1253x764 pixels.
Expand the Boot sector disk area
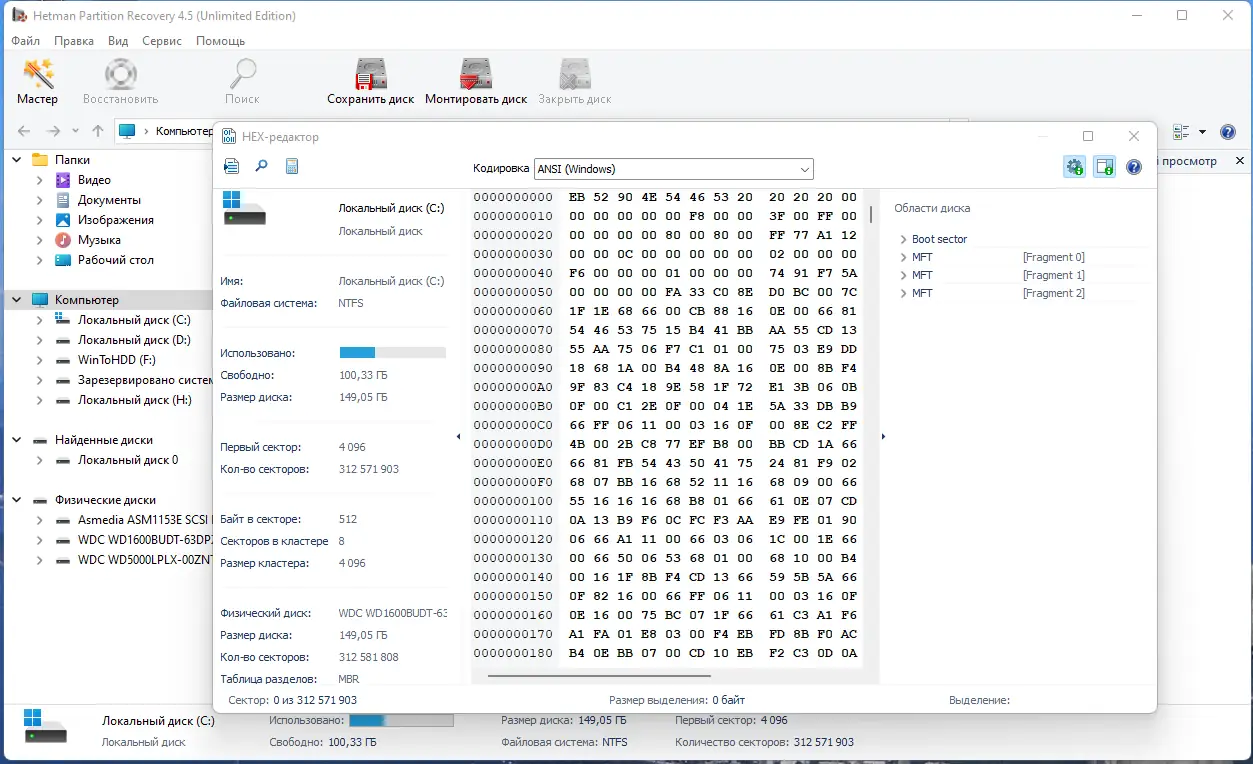coord(903,239)
